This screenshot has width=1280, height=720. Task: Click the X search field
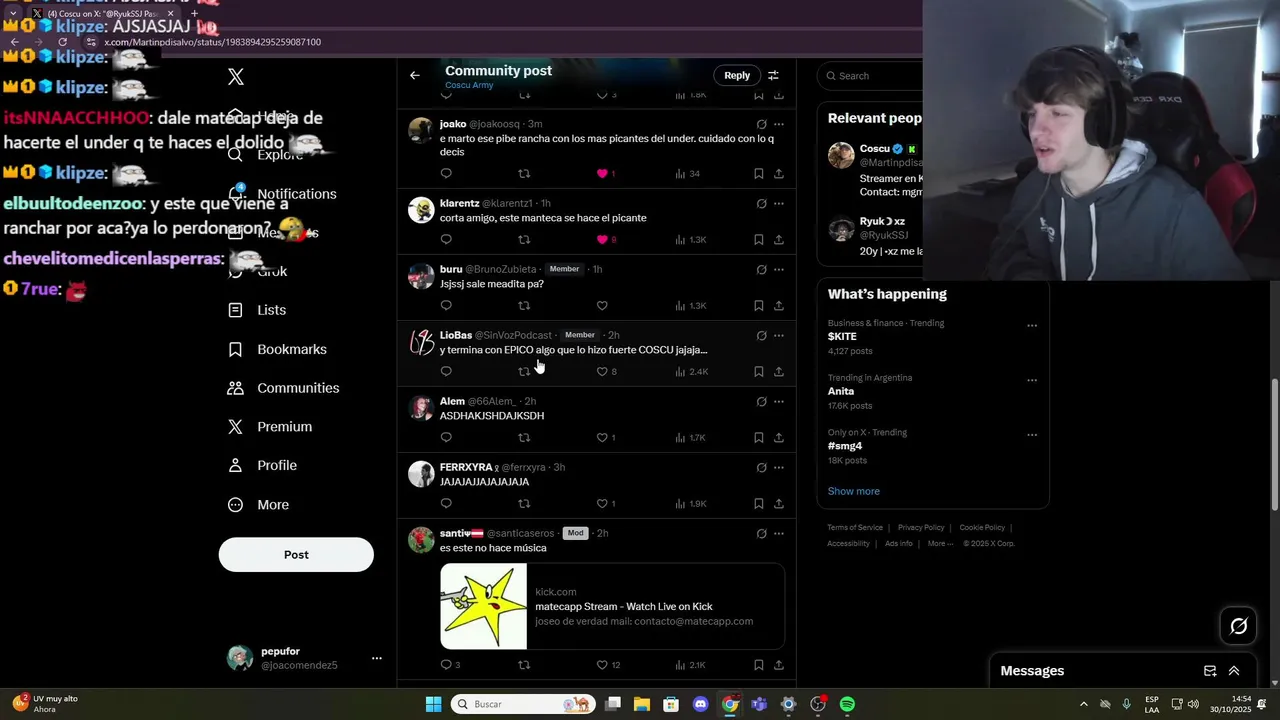coord(871,76)
